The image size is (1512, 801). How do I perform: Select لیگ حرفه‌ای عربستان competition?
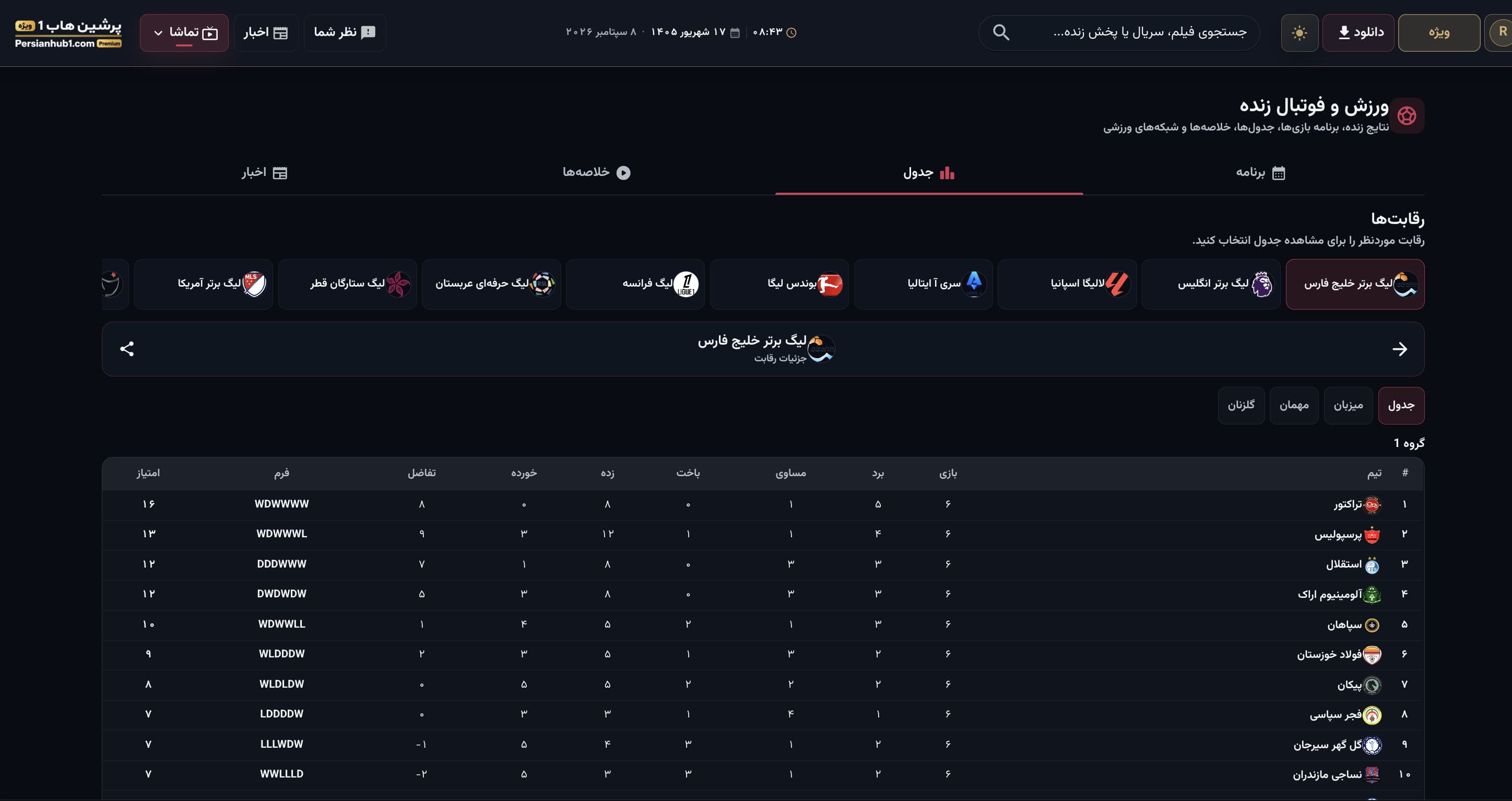click(491, 284)
